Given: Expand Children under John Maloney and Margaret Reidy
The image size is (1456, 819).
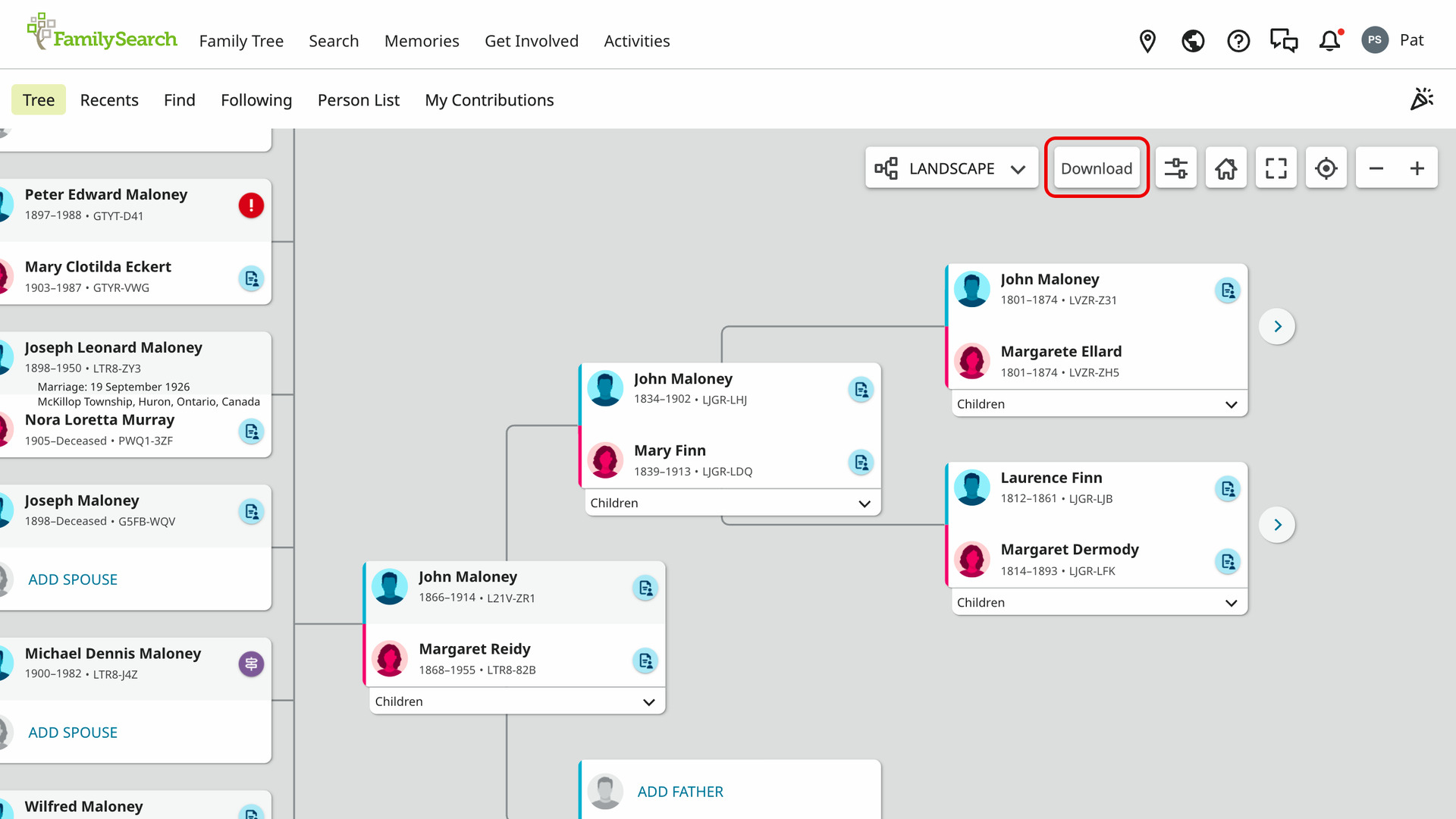Looking at the screenshot, I should (517, 701).
